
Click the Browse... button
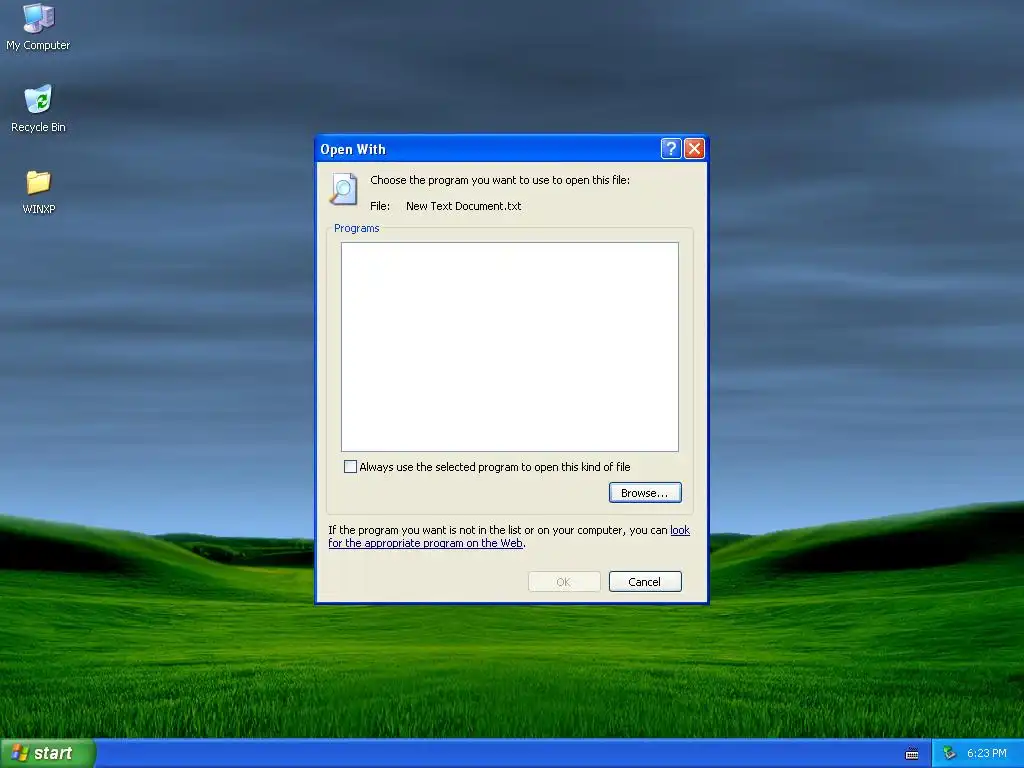pos(645,492)
